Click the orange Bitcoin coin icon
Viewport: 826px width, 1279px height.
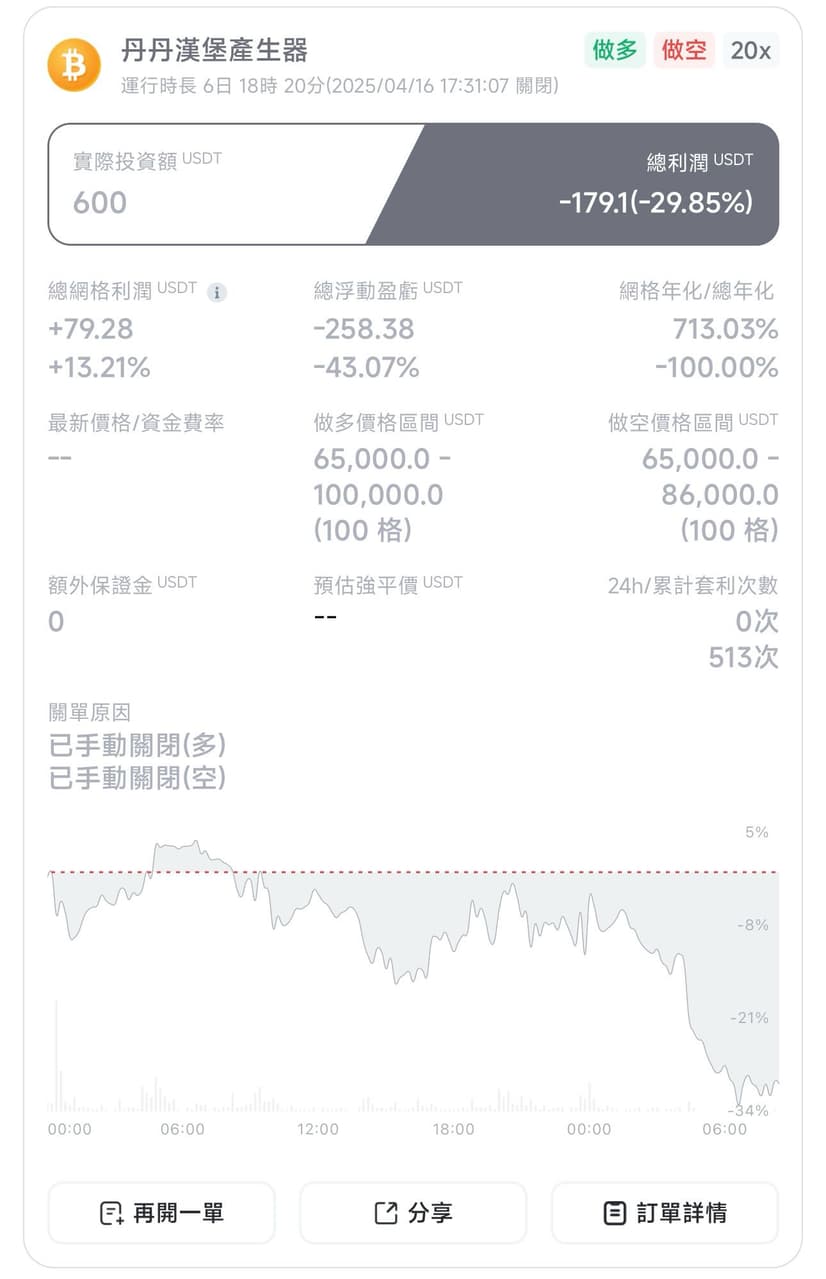click(x=74, y=65)
